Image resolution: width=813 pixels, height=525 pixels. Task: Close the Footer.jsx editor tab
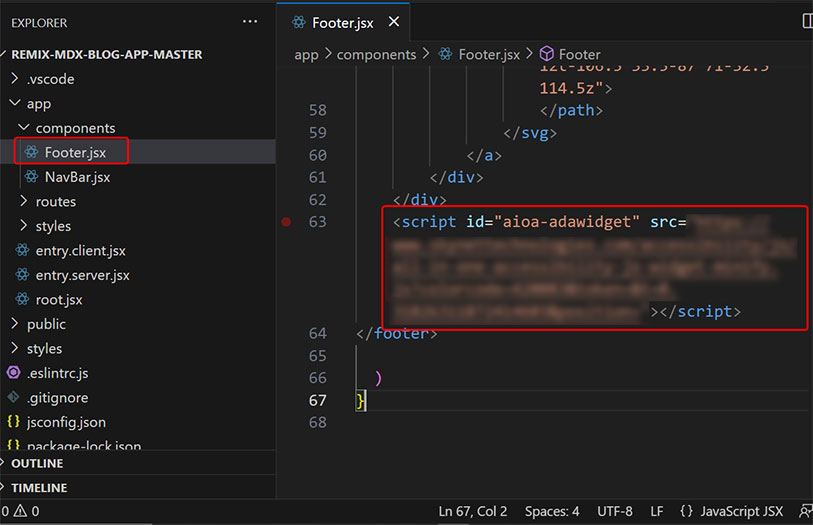tap(394, 22)
